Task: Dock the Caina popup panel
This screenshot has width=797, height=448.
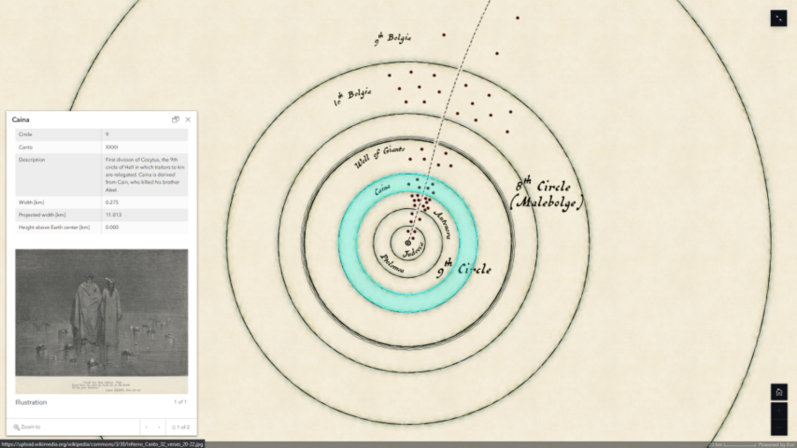Action: coord(175,120)
